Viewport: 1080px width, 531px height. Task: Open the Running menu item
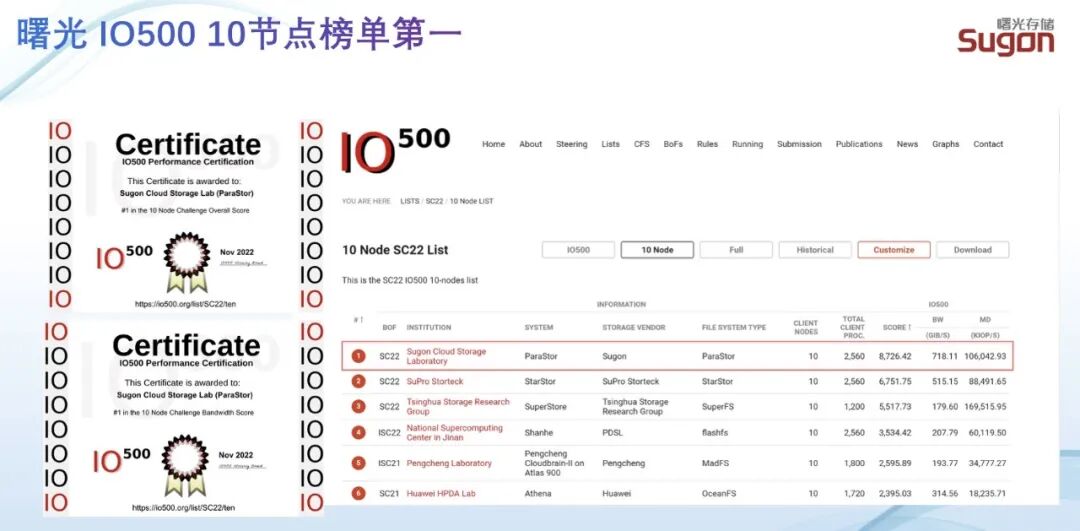(x=747, y=144)
